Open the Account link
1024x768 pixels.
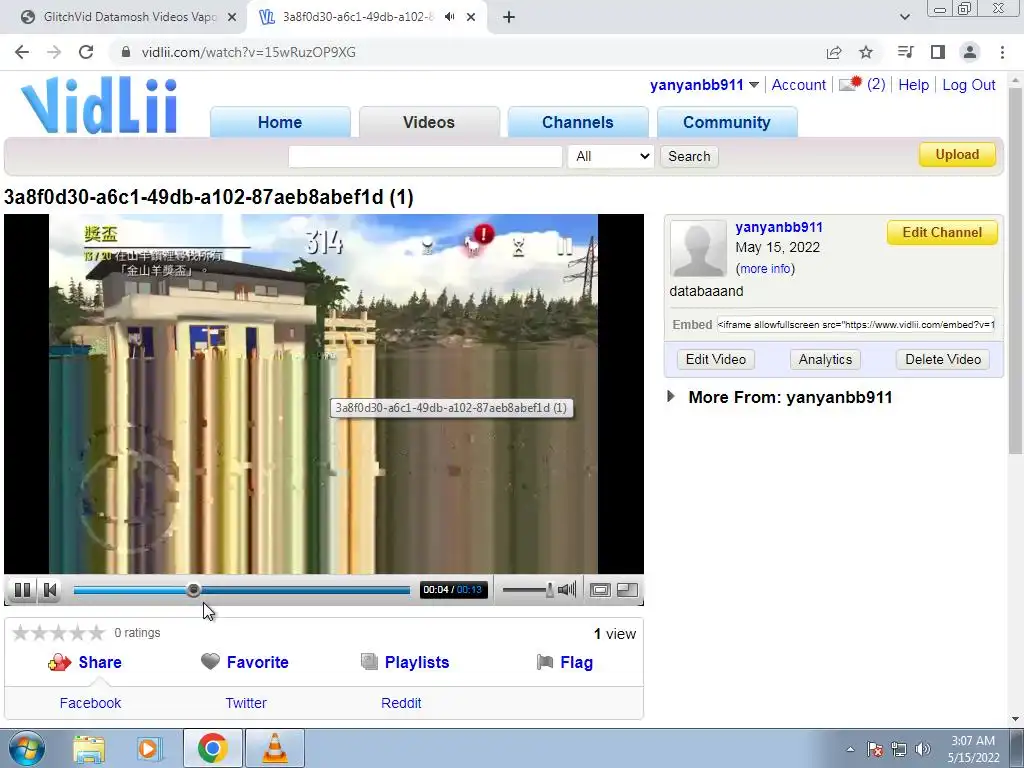pos(799,85)
